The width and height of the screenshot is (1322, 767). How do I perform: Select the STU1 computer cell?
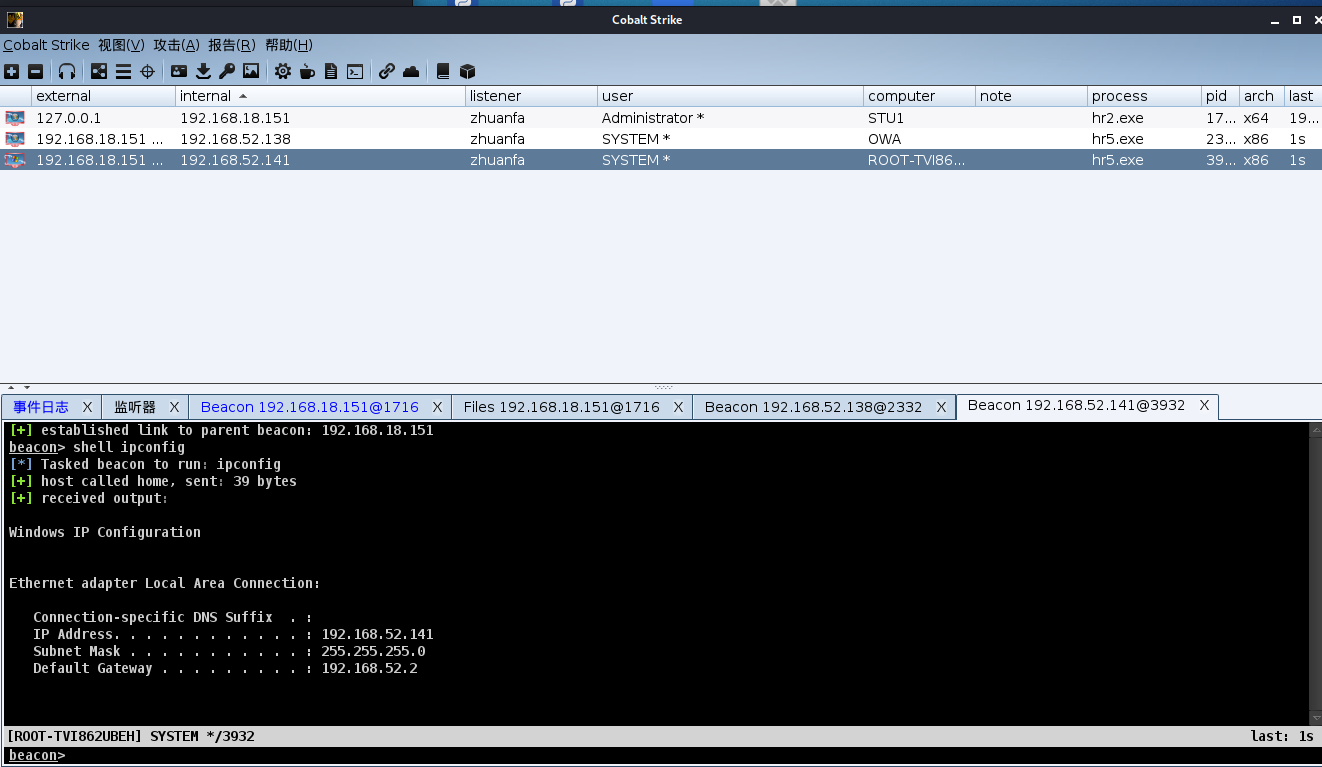(x=919, y=118)
